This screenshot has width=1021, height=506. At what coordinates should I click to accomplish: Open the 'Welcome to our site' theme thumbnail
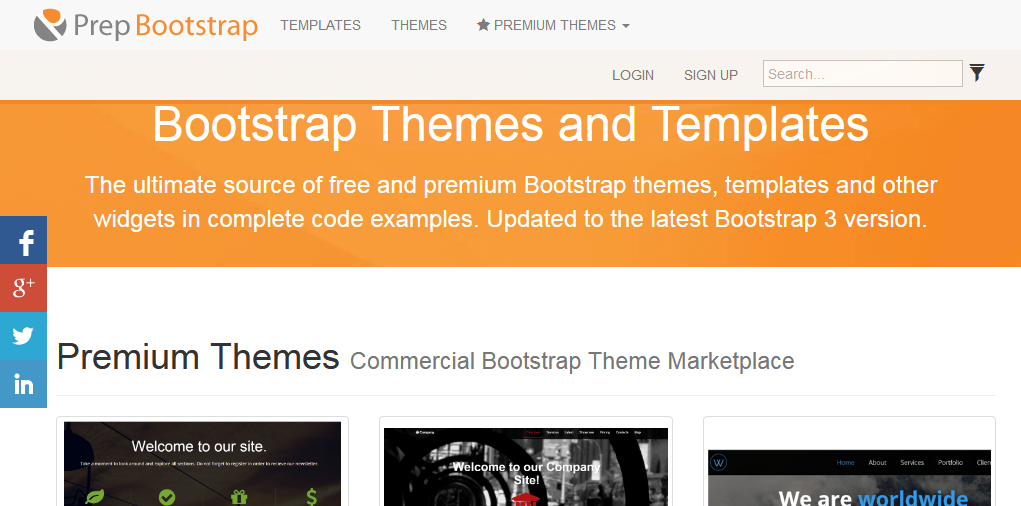tap(203, 464)
